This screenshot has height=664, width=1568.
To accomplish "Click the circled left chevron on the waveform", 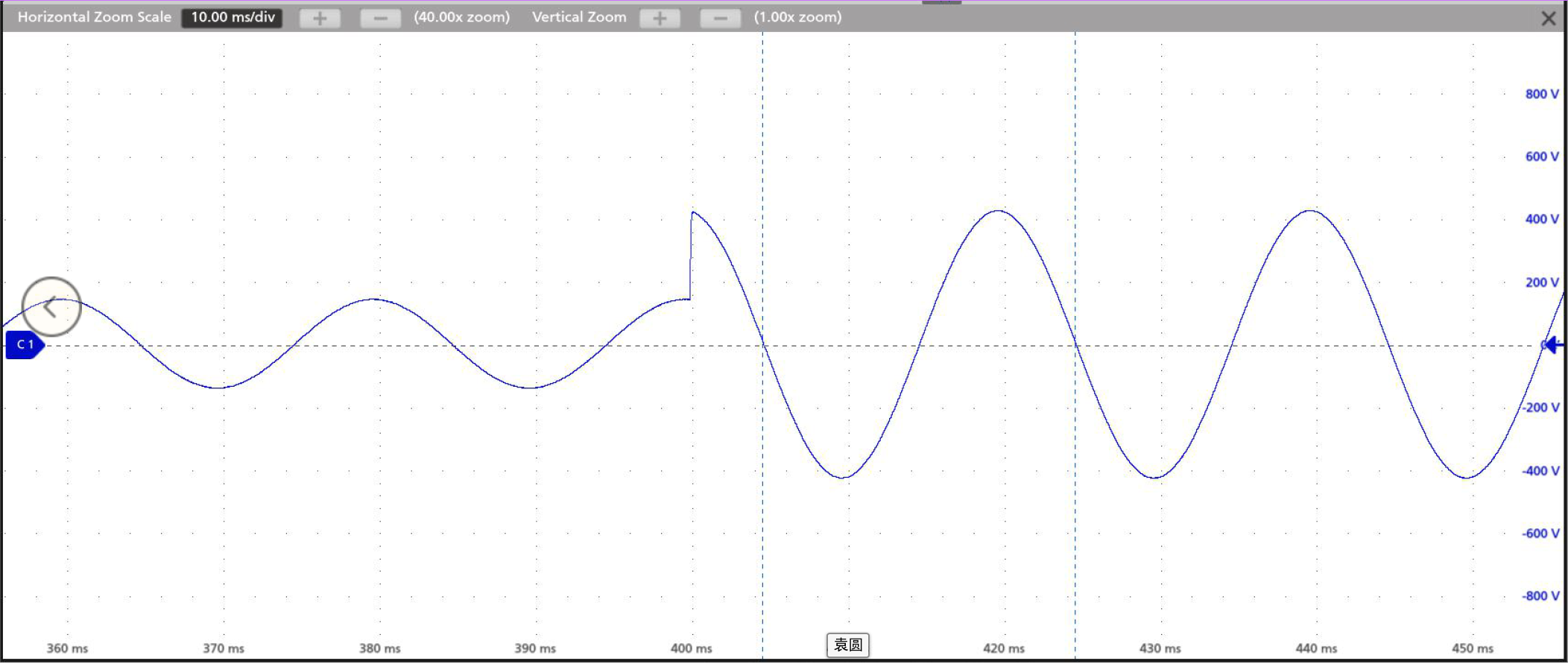I will point(51,306).
